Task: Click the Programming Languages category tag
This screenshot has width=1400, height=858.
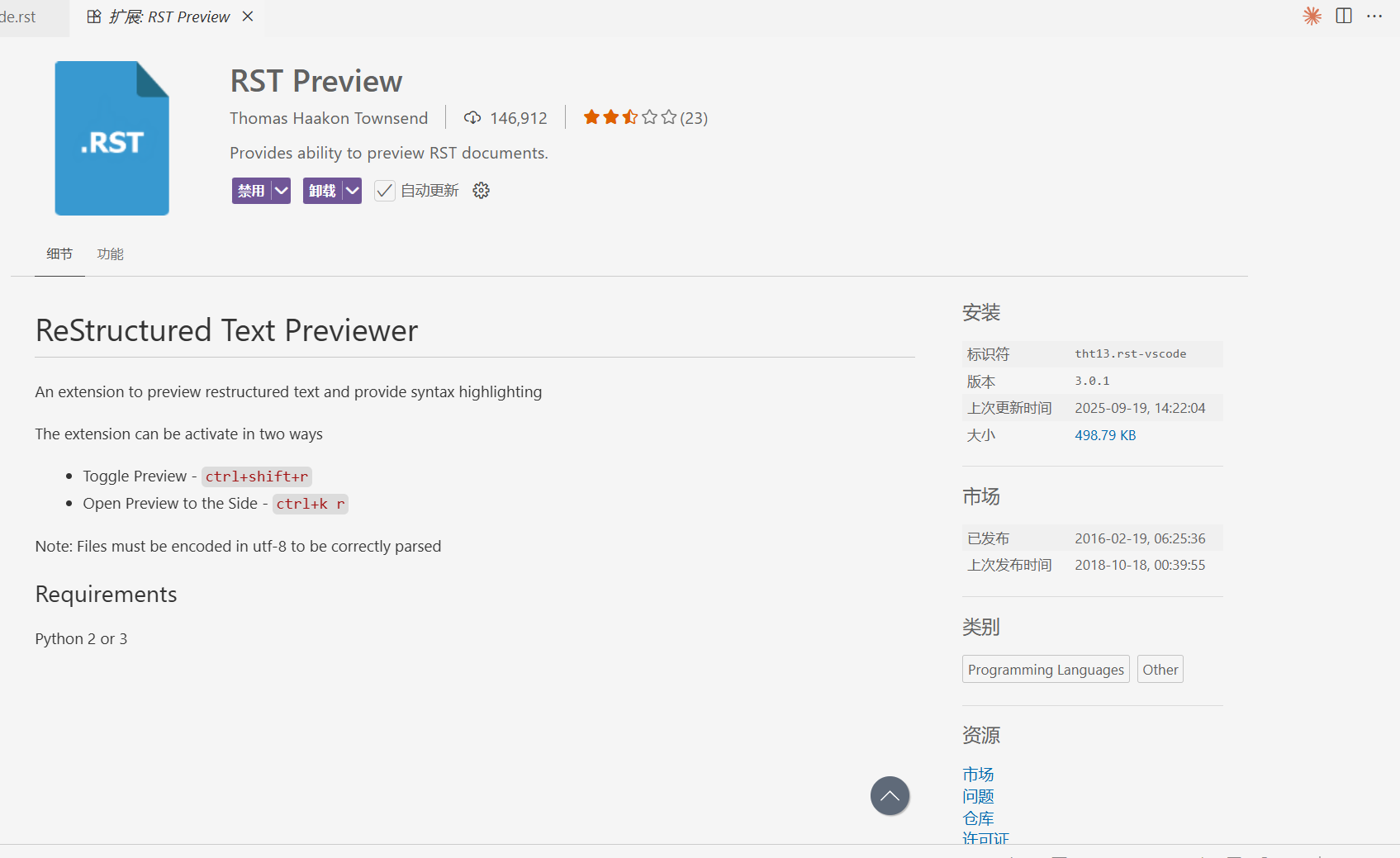Action: click(x=1046, y=670)
